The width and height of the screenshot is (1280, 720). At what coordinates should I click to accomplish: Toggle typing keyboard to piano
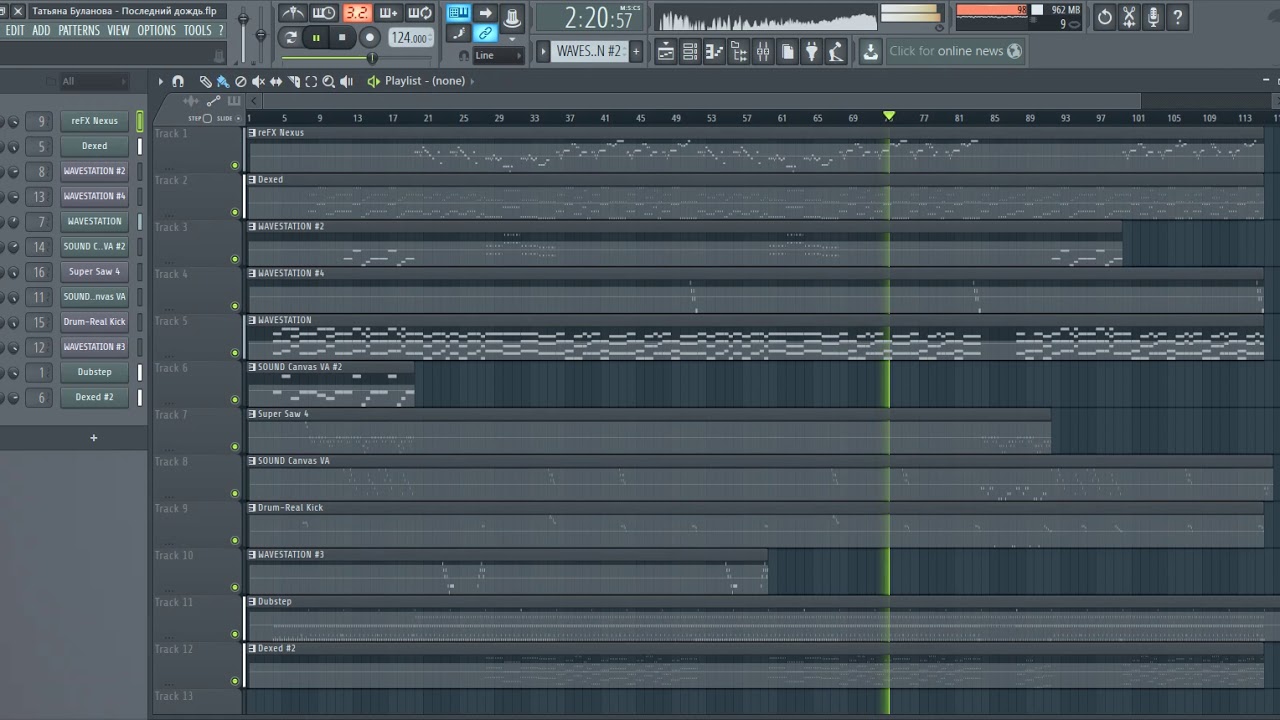[x=459, y=13]
